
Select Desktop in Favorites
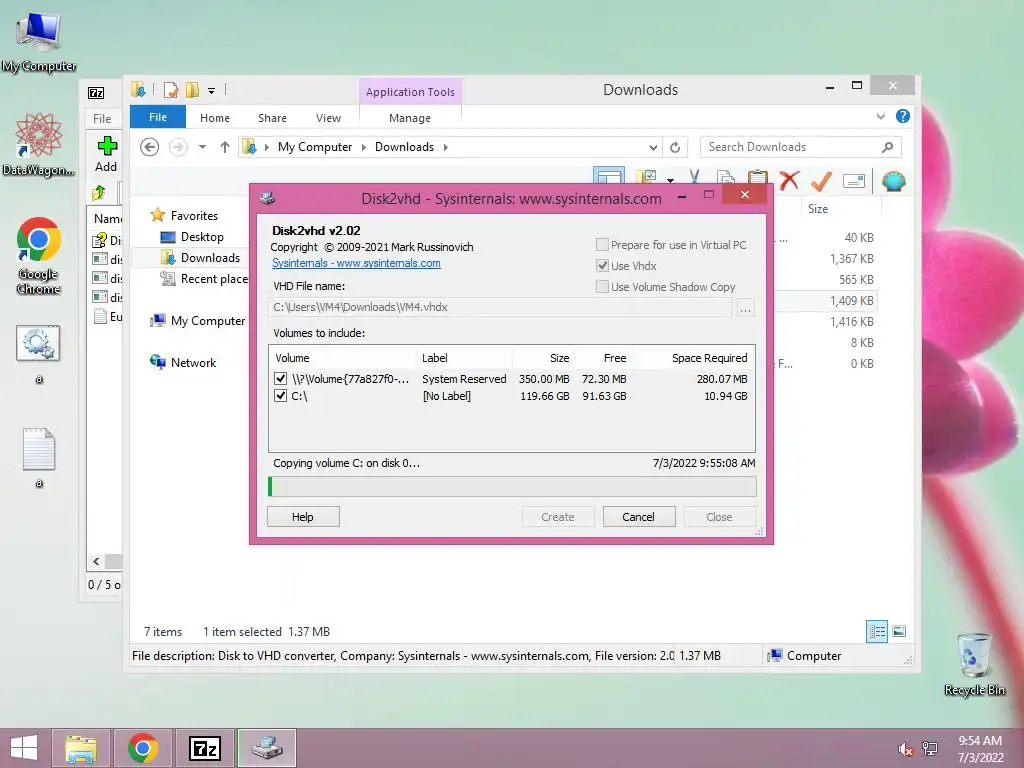[x=202, y=237]
